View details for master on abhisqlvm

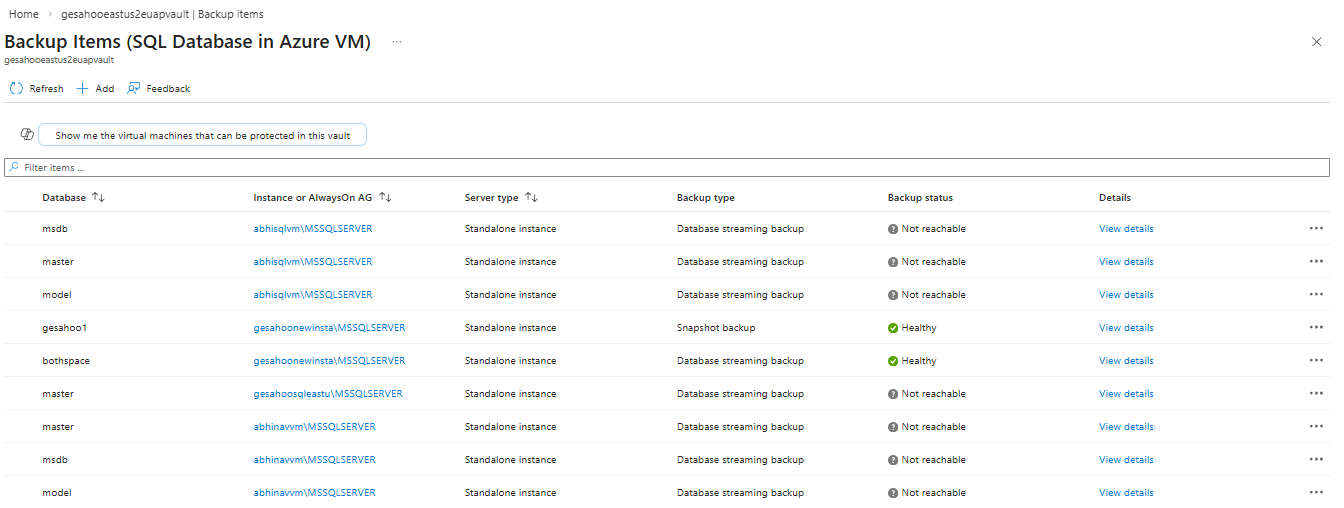tap(1126, 262)
